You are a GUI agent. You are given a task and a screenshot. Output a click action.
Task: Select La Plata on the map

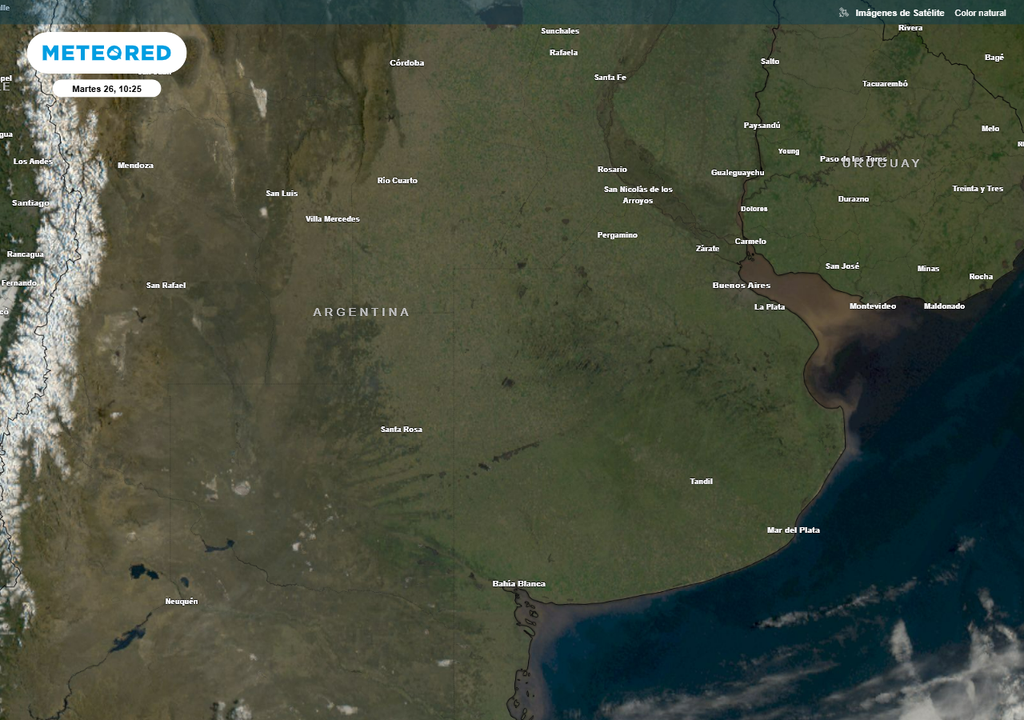coord(768,306)
